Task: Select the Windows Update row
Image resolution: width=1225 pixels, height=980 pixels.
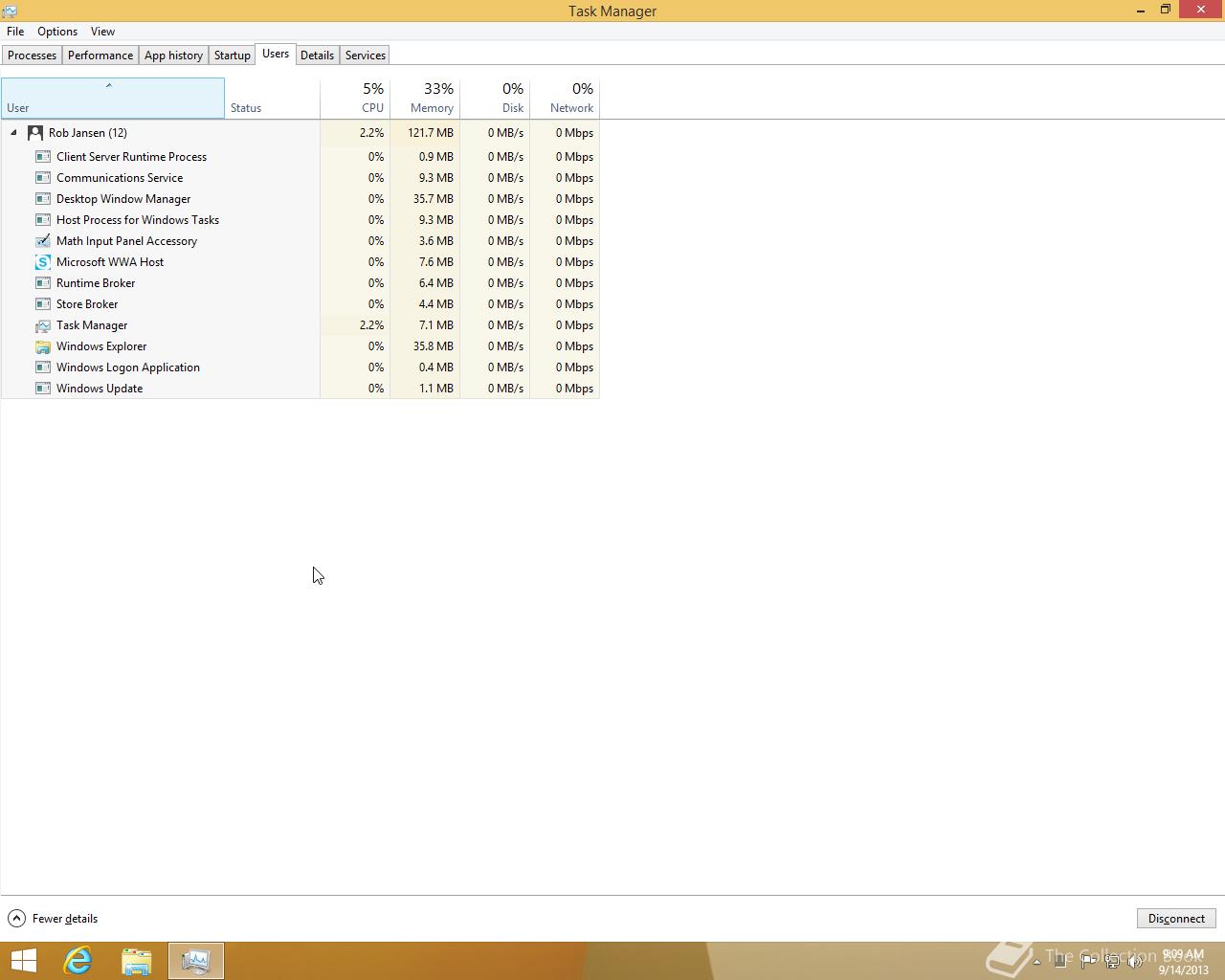Action: click(301, 389)
